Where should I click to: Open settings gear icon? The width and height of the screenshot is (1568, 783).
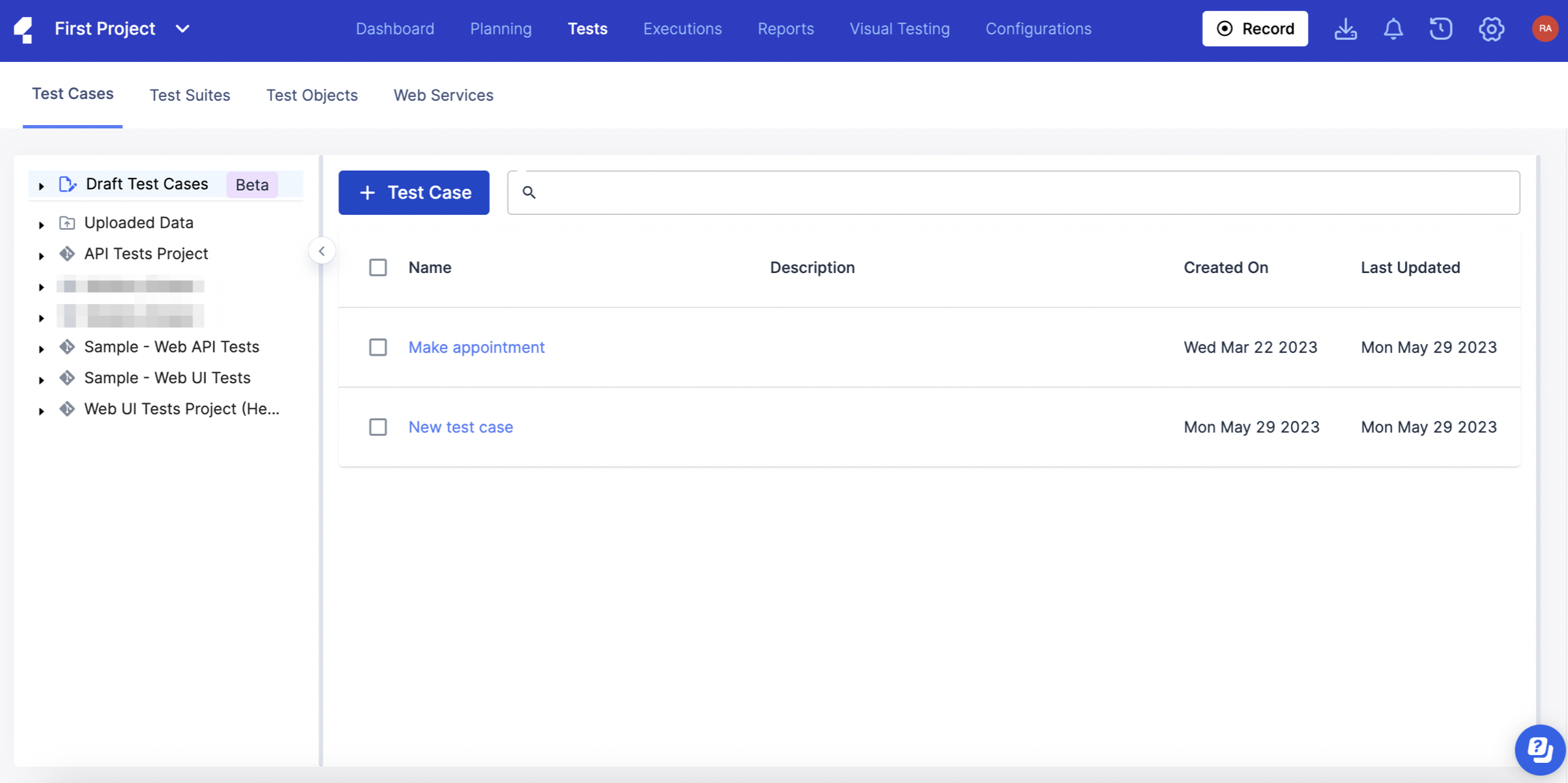[1491, 29]
